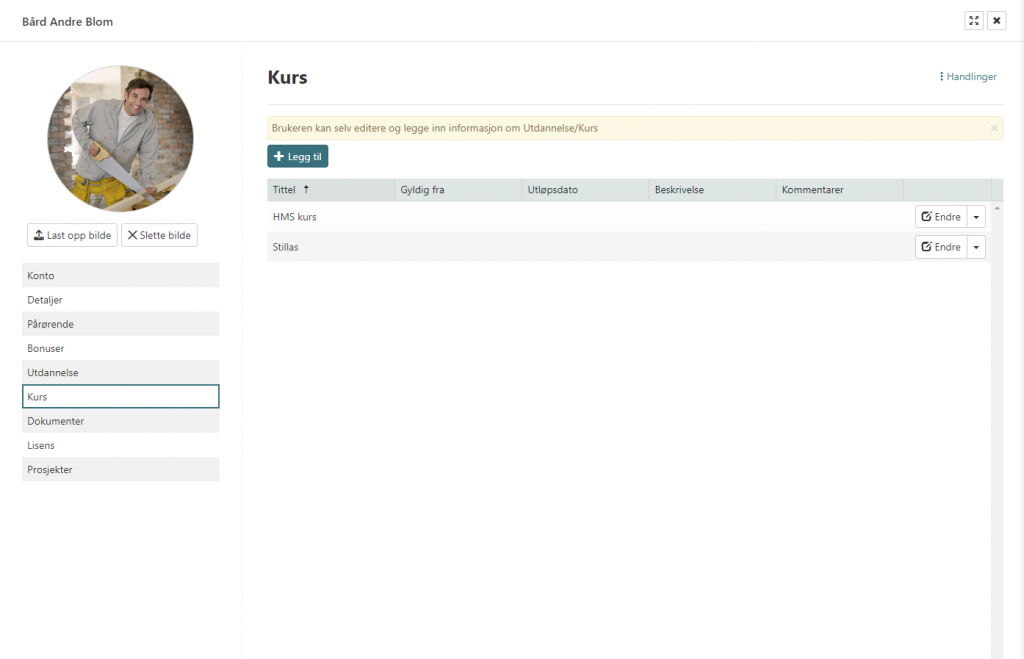This screenshot has height=659, width=1024.
Task: Dismiss the yellow information banner
Action: pyautogui.click(x=994, y=128)
